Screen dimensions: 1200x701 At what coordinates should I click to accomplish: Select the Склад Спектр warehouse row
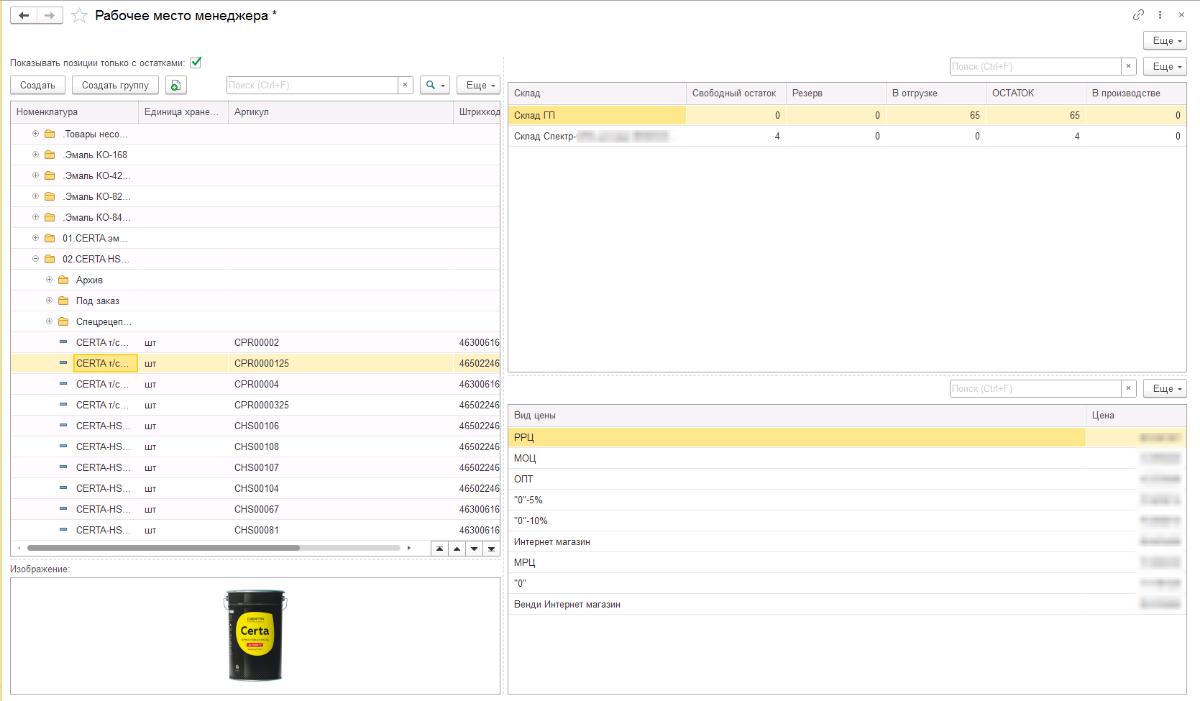click(847, 136)
